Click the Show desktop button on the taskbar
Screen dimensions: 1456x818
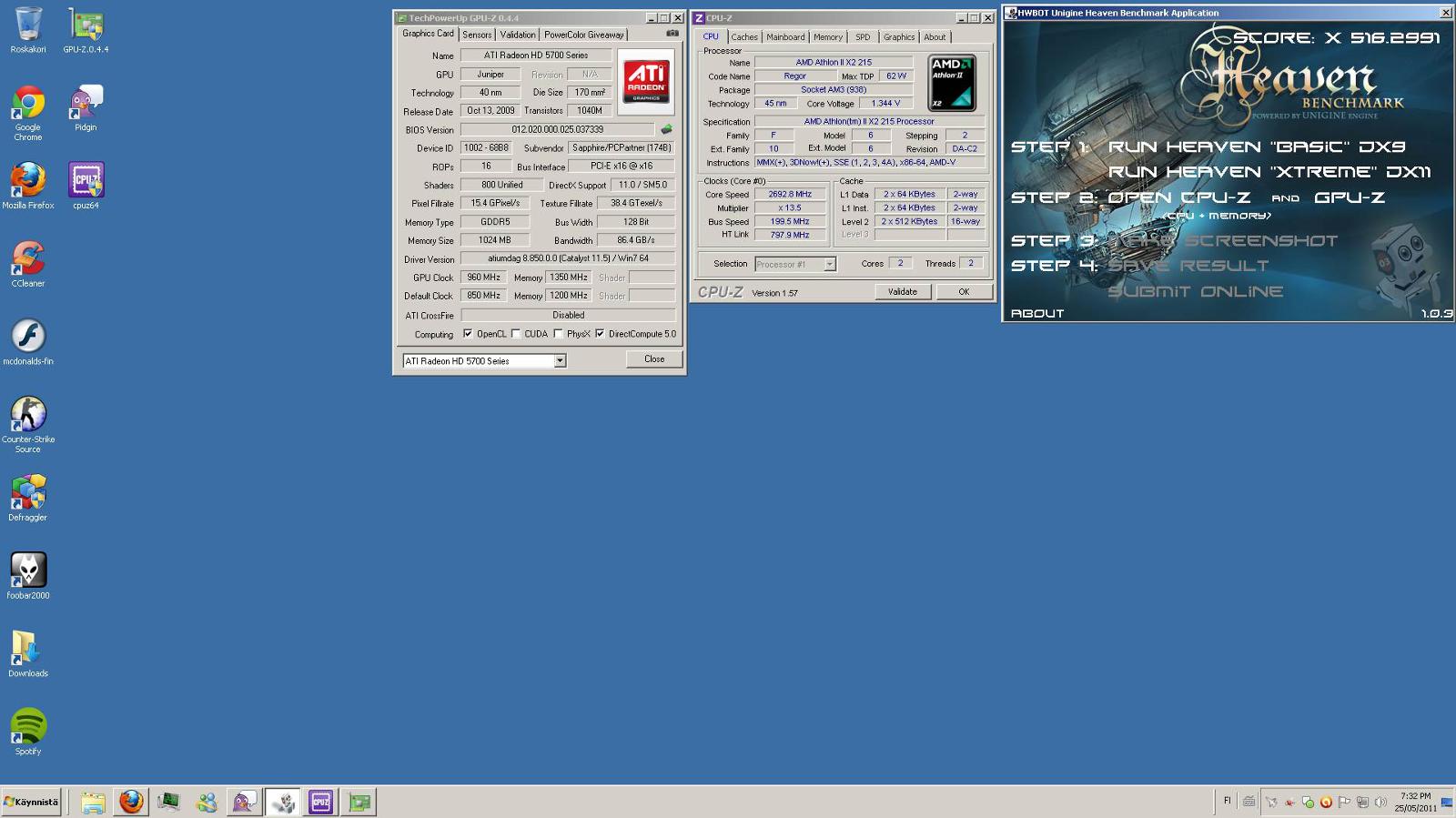click(1448, 802)
